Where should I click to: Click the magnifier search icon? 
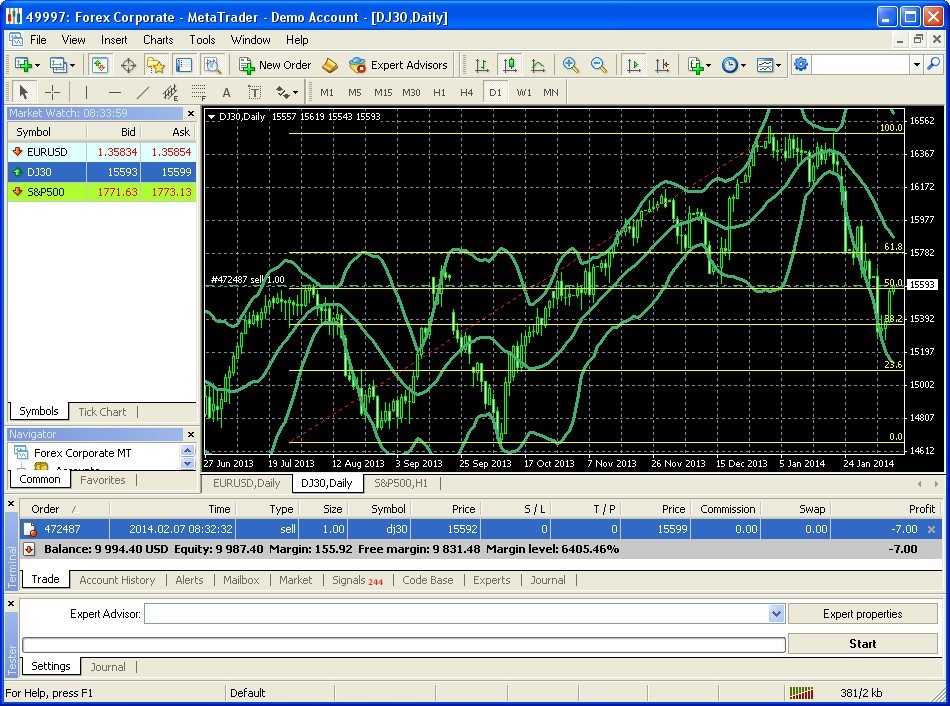pyautogui.click(x=934, y=64)
